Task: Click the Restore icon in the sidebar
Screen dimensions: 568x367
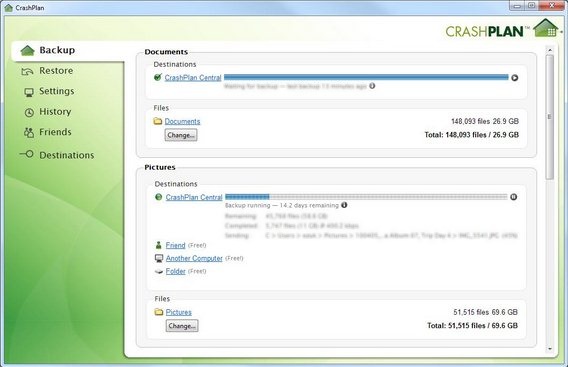Action: pos(28,71)
